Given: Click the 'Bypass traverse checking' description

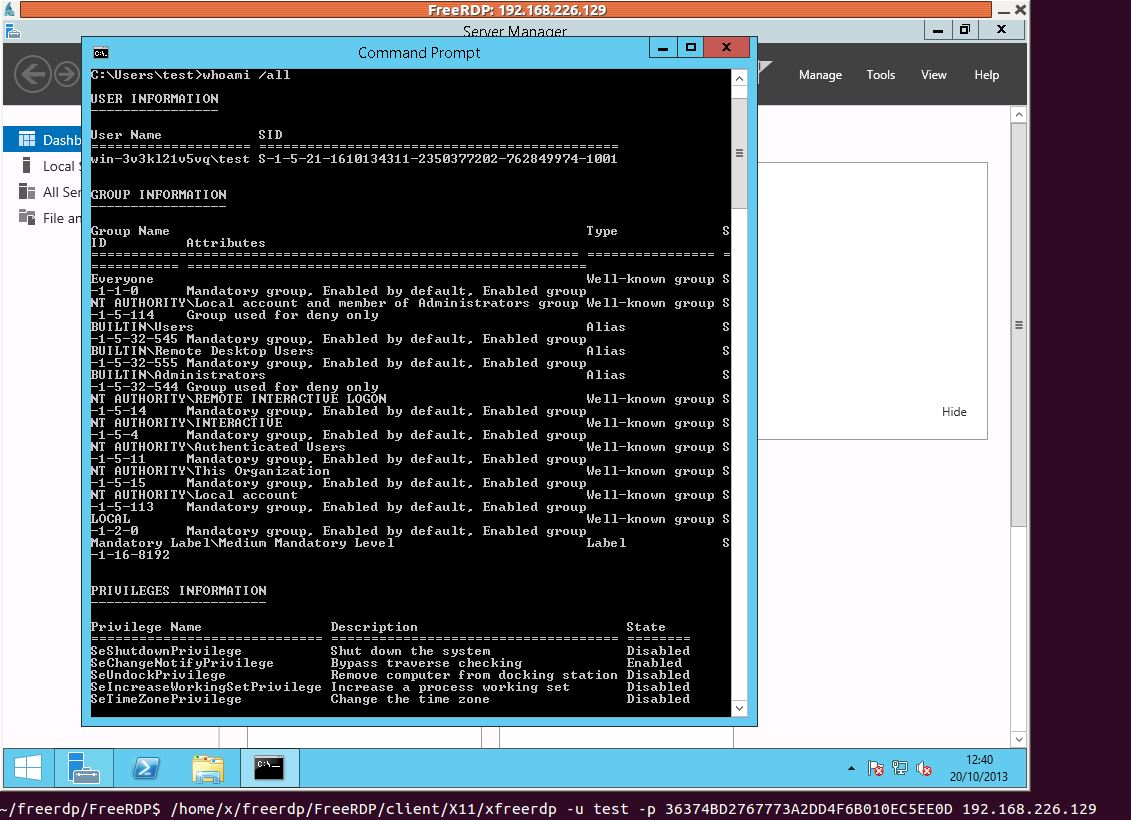Looking at the screenshot, I should [x=426, y=663].
